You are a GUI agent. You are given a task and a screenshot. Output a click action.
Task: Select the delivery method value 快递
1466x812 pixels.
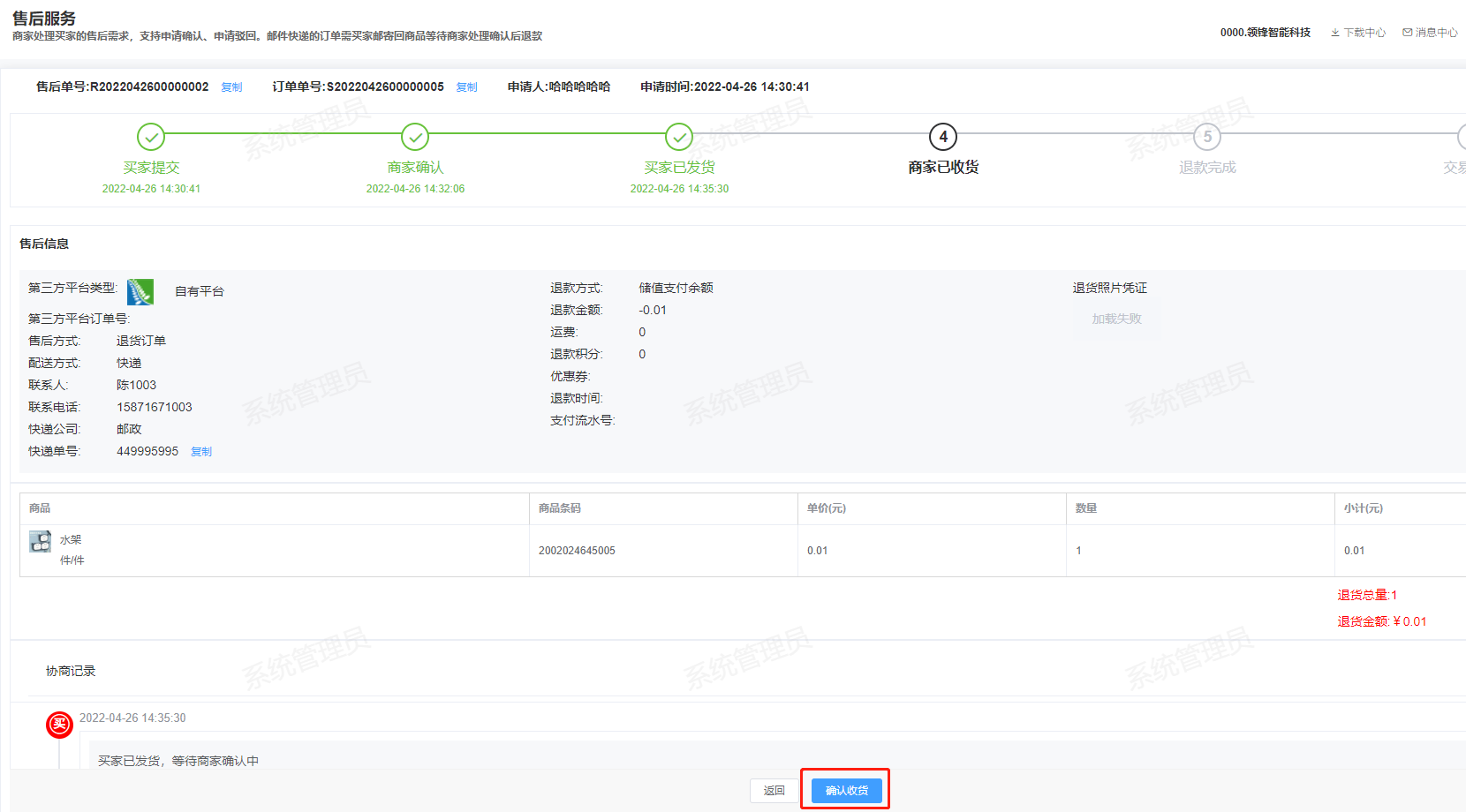tap(129, 364)
